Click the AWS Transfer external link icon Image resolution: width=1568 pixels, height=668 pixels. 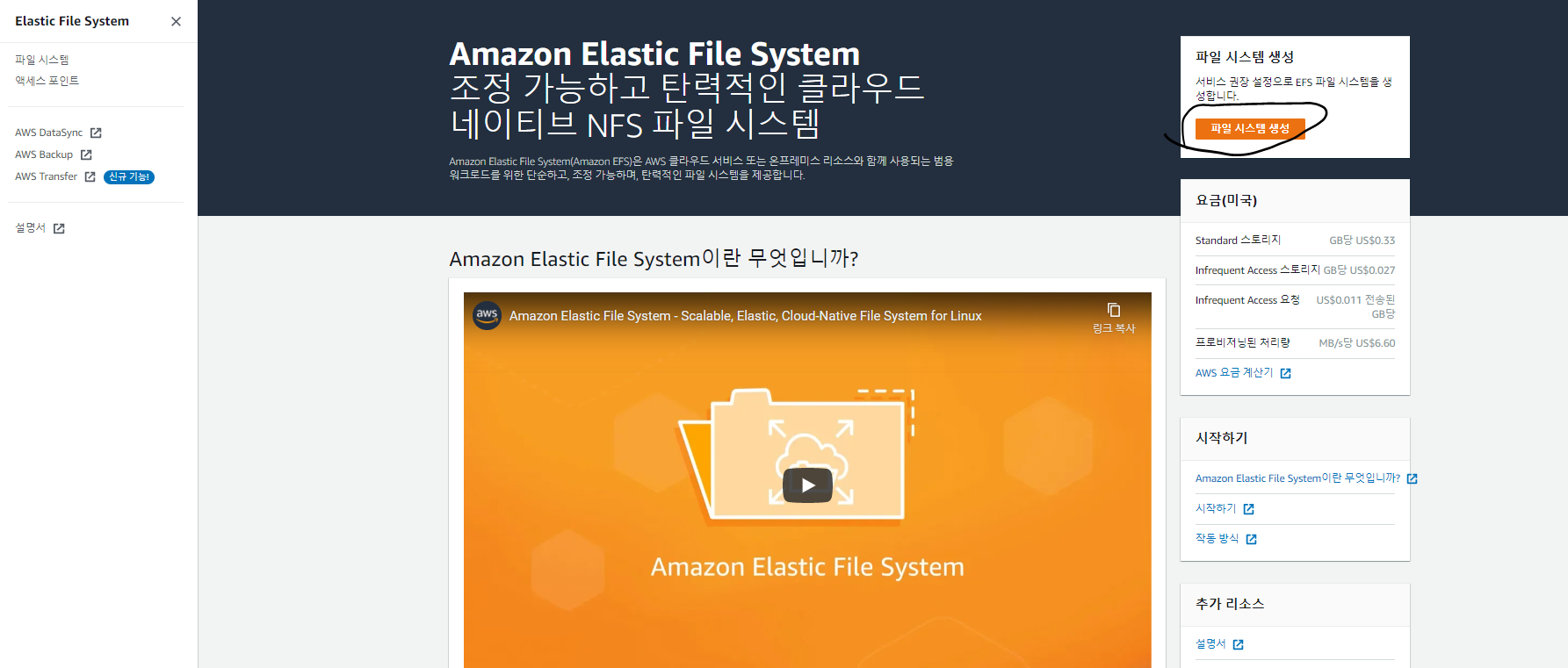[x=90, y=176]
